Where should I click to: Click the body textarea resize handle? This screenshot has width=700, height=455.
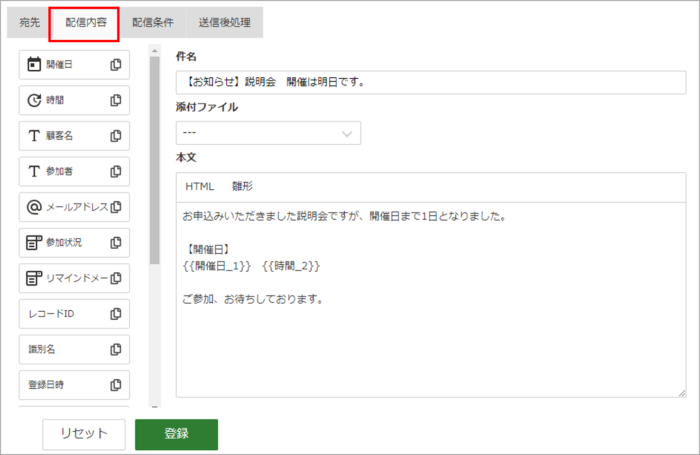tap(682, 393)
